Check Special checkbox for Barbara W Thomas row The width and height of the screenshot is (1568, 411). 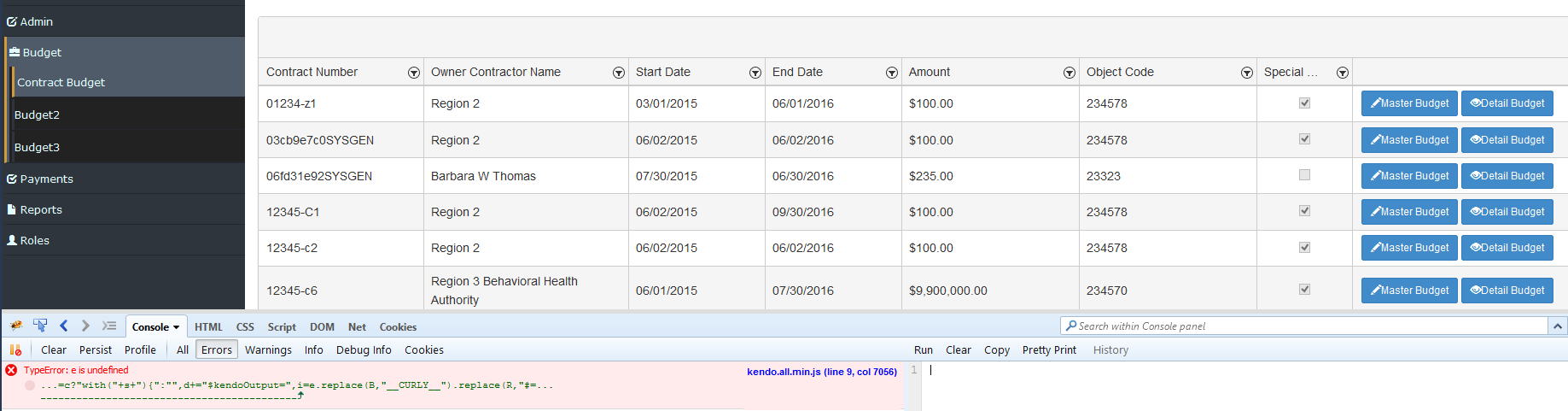pos(1304,175)
